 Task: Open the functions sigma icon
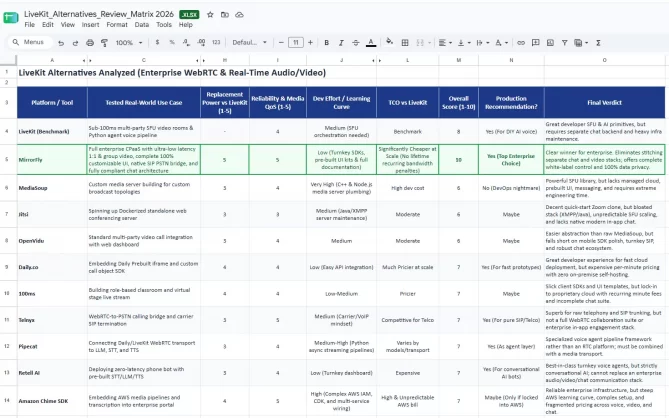pos(598,43)
